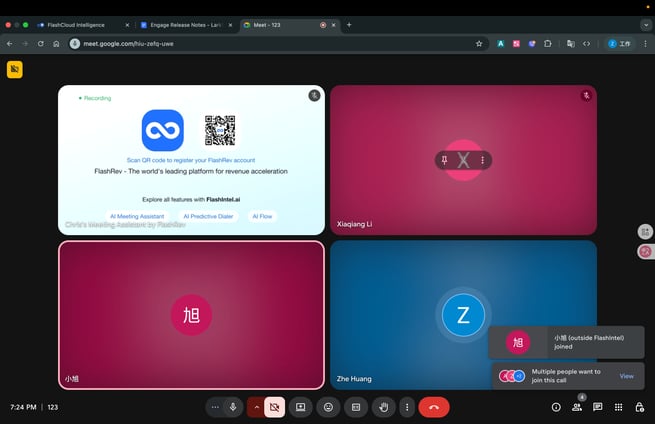Switch to the Engage Release Notes tab

click(x=185, y=25)
